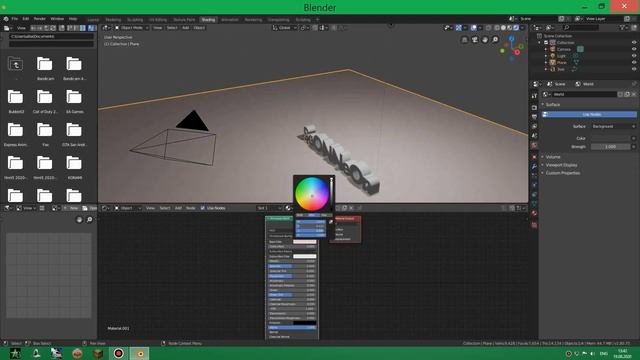Adjust the Strength value slider

pyautogui.click(x=610, y=147)
